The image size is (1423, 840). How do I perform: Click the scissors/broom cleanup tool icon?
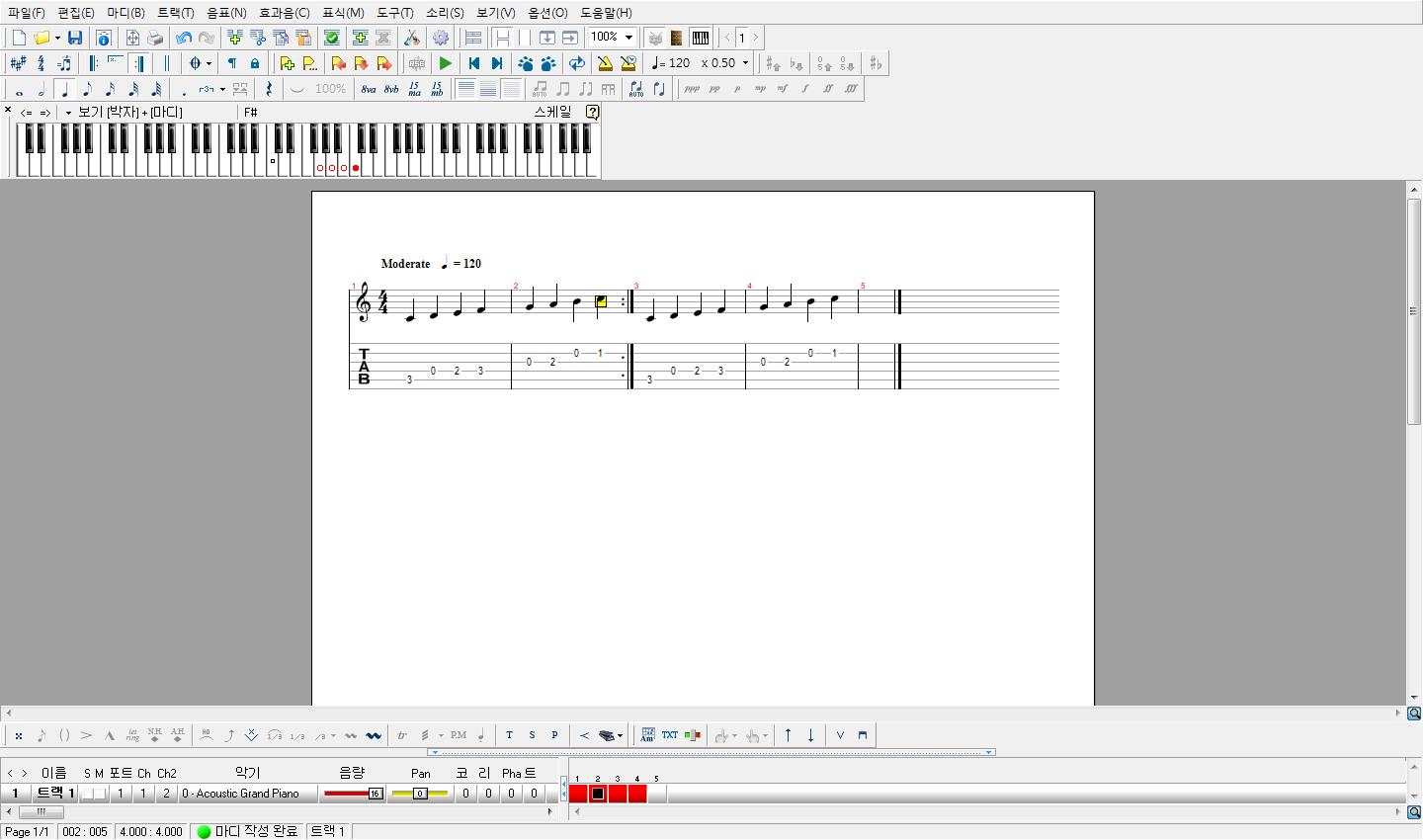click(x=412, y=38)
